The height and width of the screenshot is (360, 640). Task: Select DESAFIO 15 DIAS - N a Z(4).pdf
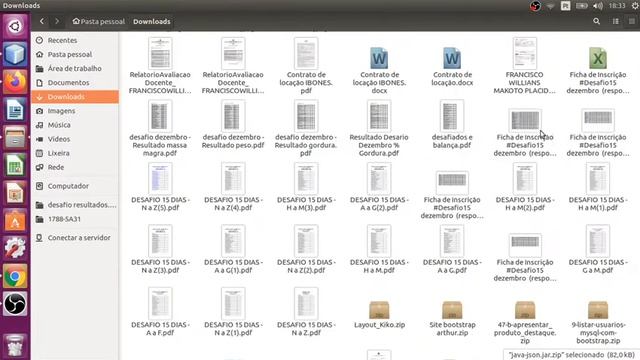[x=233, y=187]
